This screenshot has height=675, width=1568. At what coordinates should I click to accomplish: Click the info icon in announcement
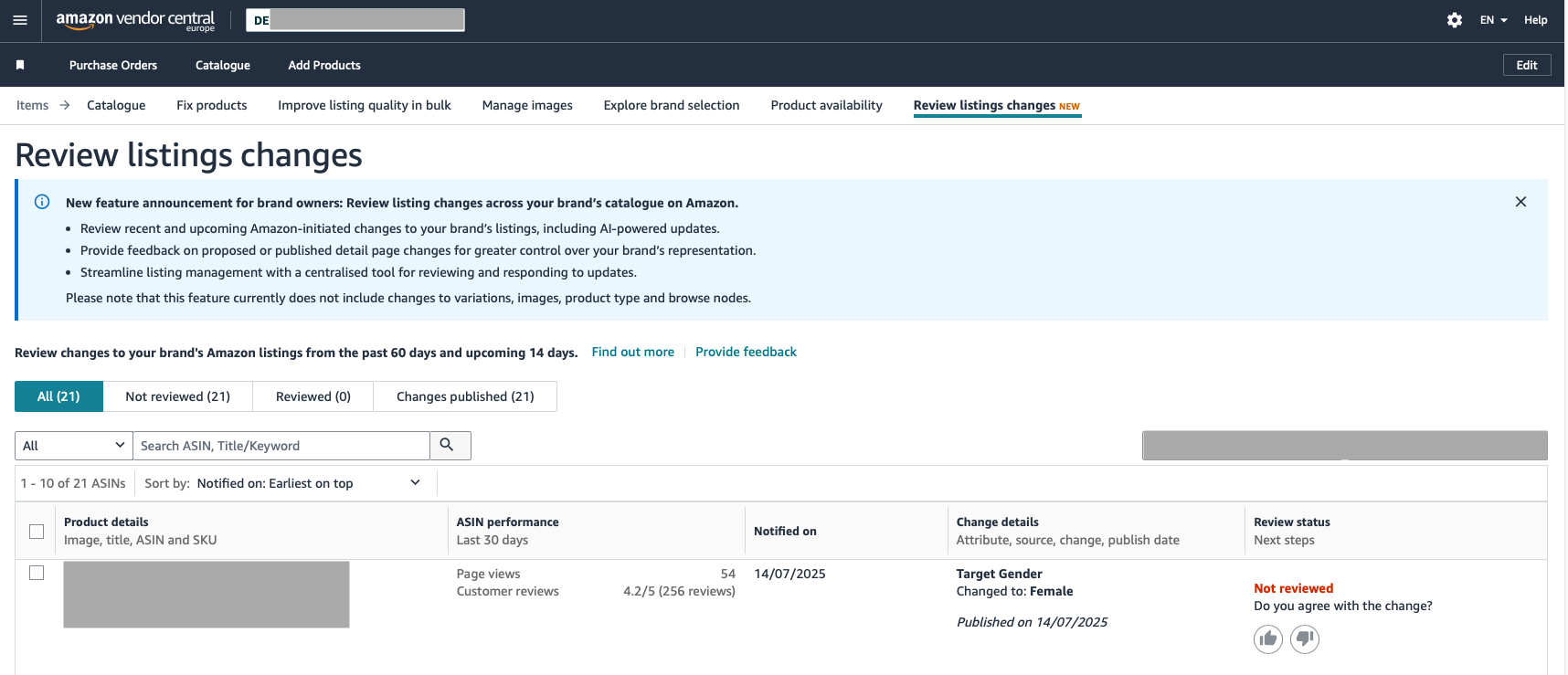coord(42,202)
